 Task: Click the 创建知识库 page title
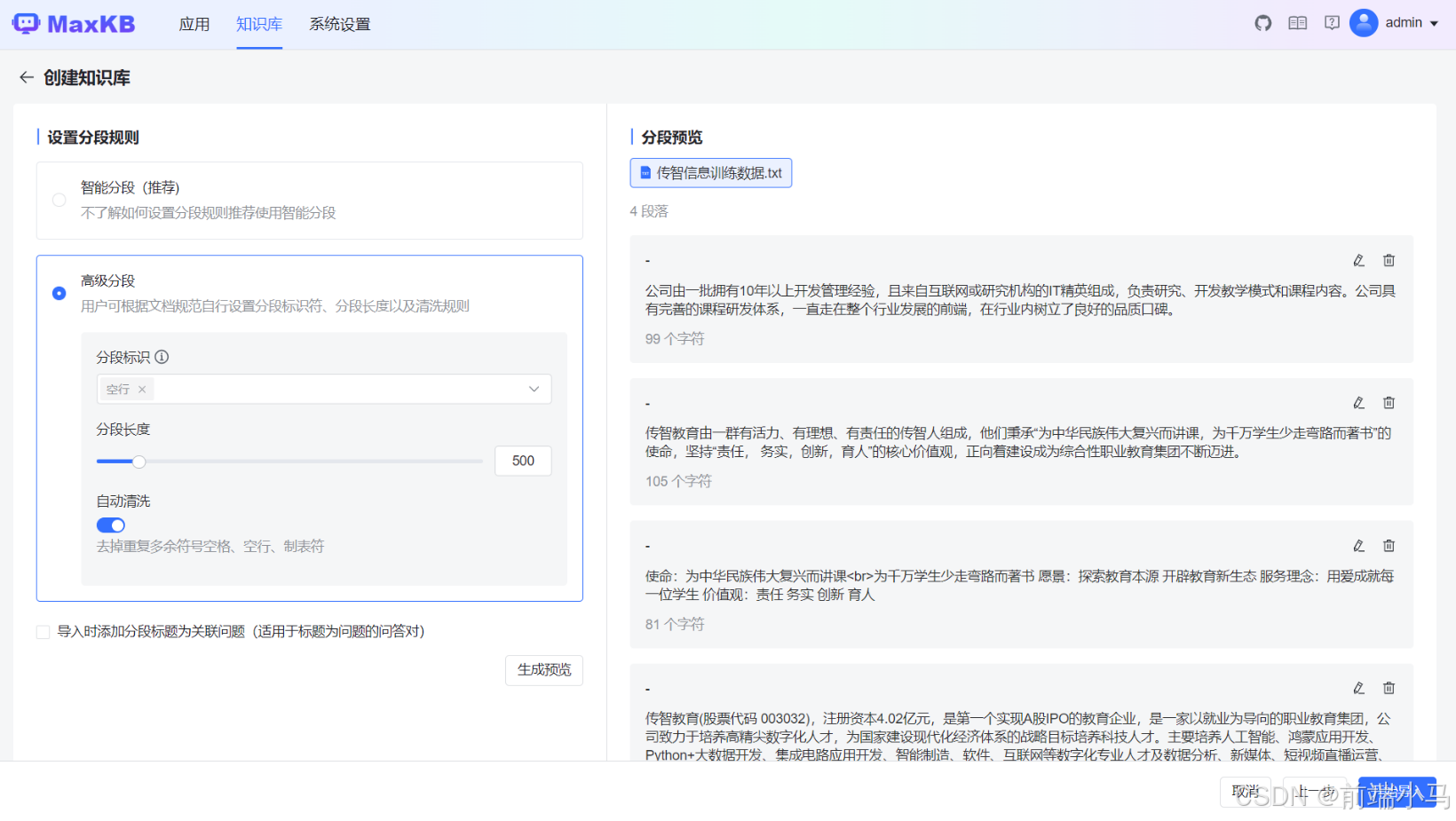pyautogui.click(x=87, y=78)
